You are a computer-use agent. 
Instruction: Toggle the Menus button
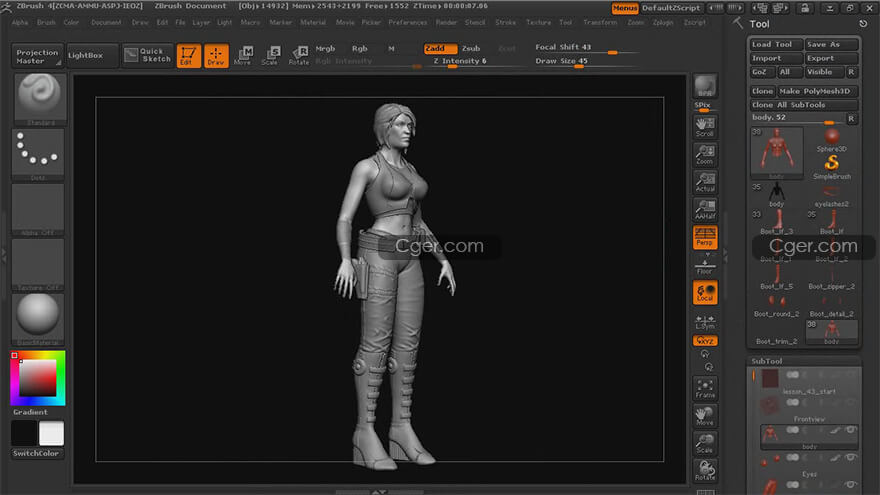tap(625, 8)
